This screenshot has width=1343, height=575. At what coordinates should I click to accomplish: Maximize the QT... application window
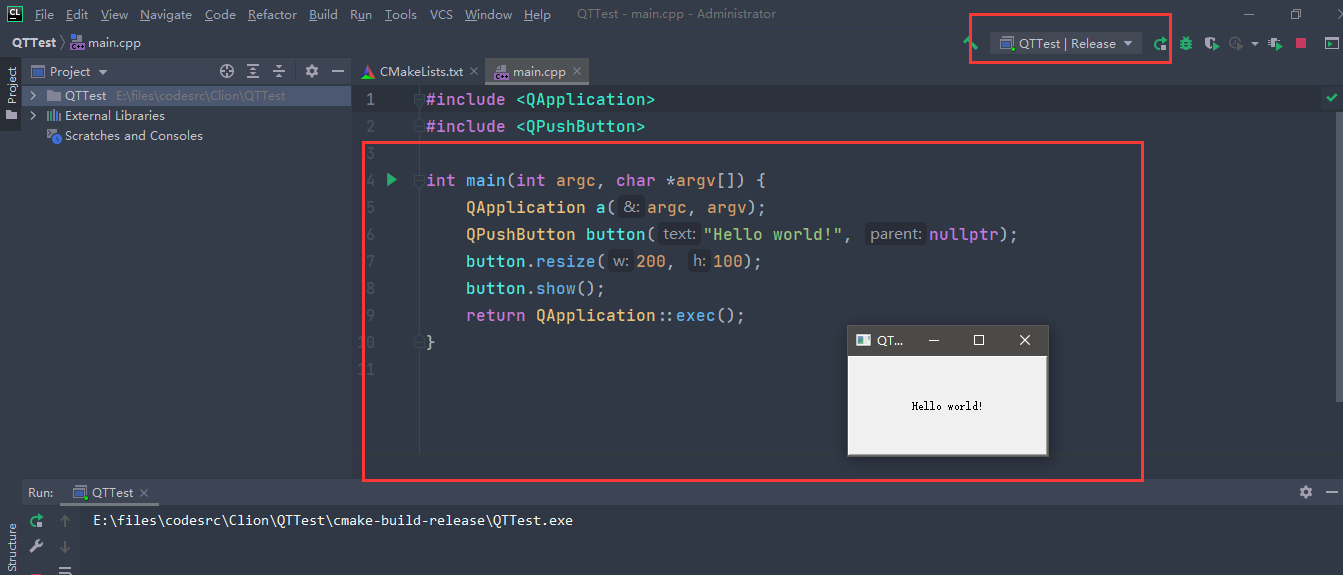tap(979, 340)
